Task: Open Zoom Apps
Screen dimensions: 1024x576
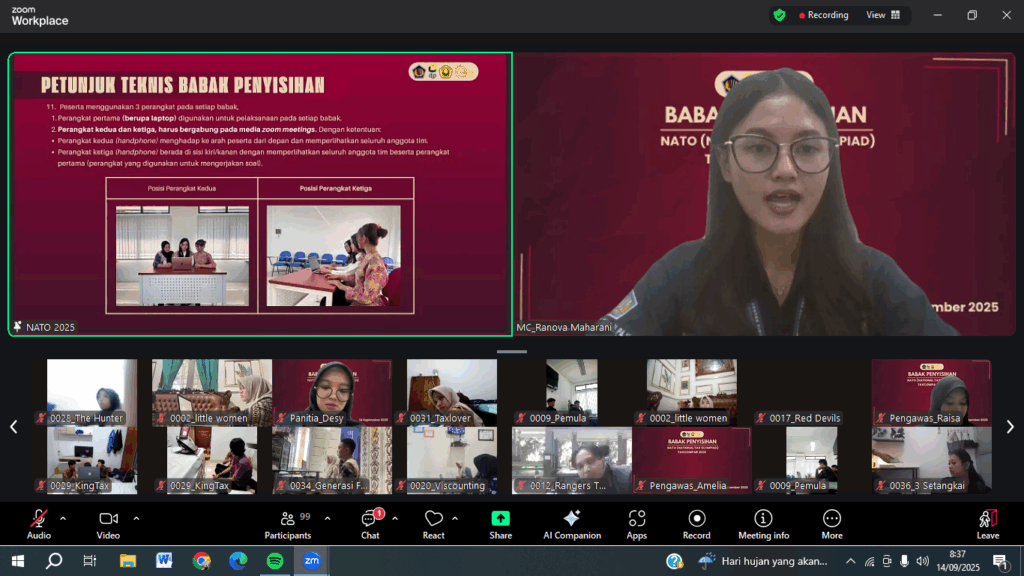Action: coord(637,522)
